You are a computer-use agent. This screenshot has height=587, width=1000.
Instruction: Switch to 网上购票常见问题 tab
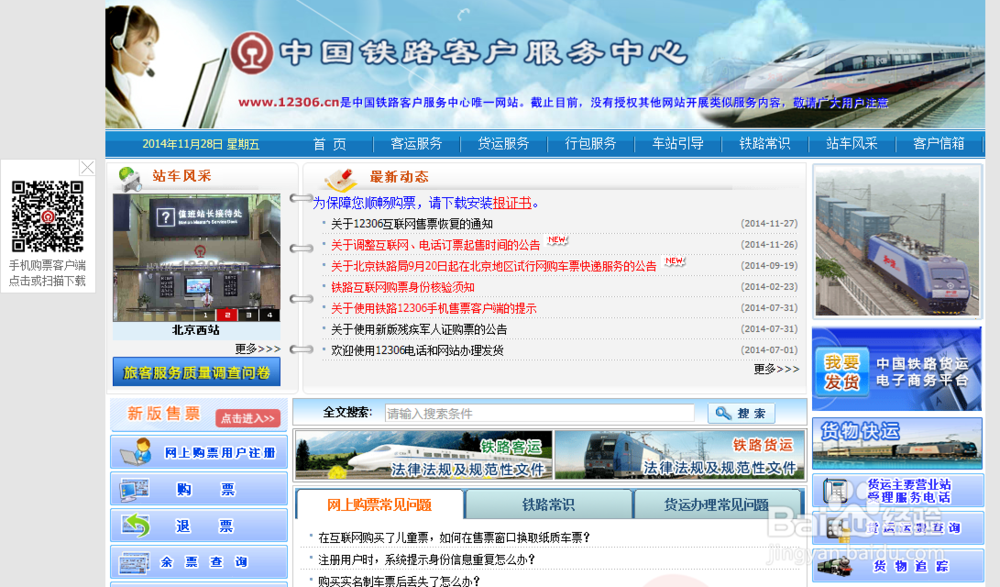point(379,505)
